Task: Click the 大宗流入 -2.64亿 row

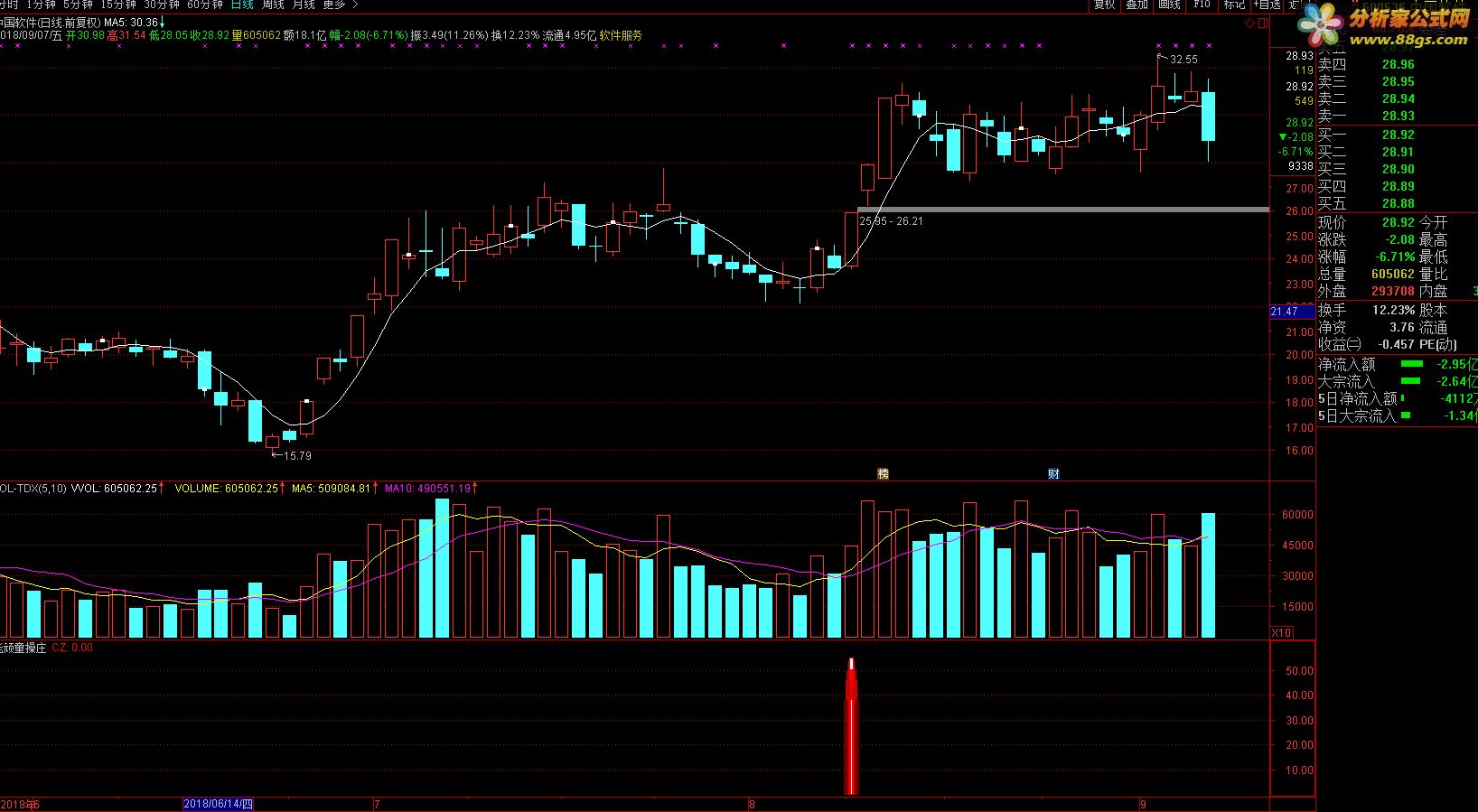Action: tap(1398, 382)
